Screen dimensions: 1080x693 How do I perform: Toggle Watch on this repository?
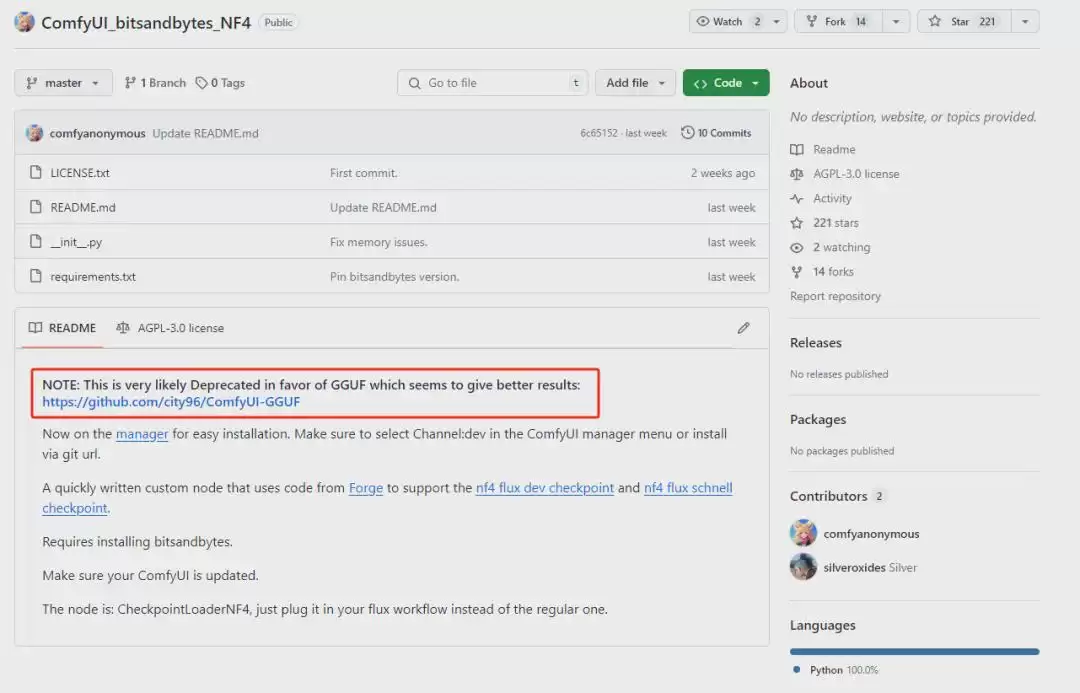729,21
